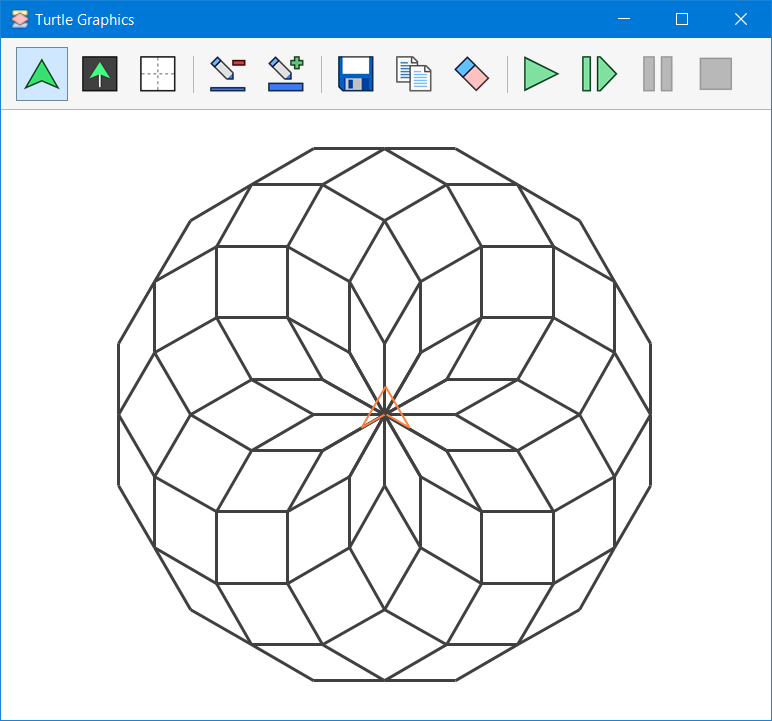The height and width of the screenshot is (721, 772).
Task: Decrease pen width with the minus pencil icon
Action: [x=227, y=74]
